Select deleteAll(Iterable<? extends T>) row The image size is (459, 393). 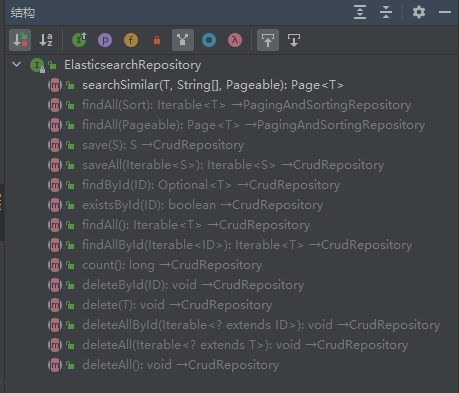click(245, 345)
